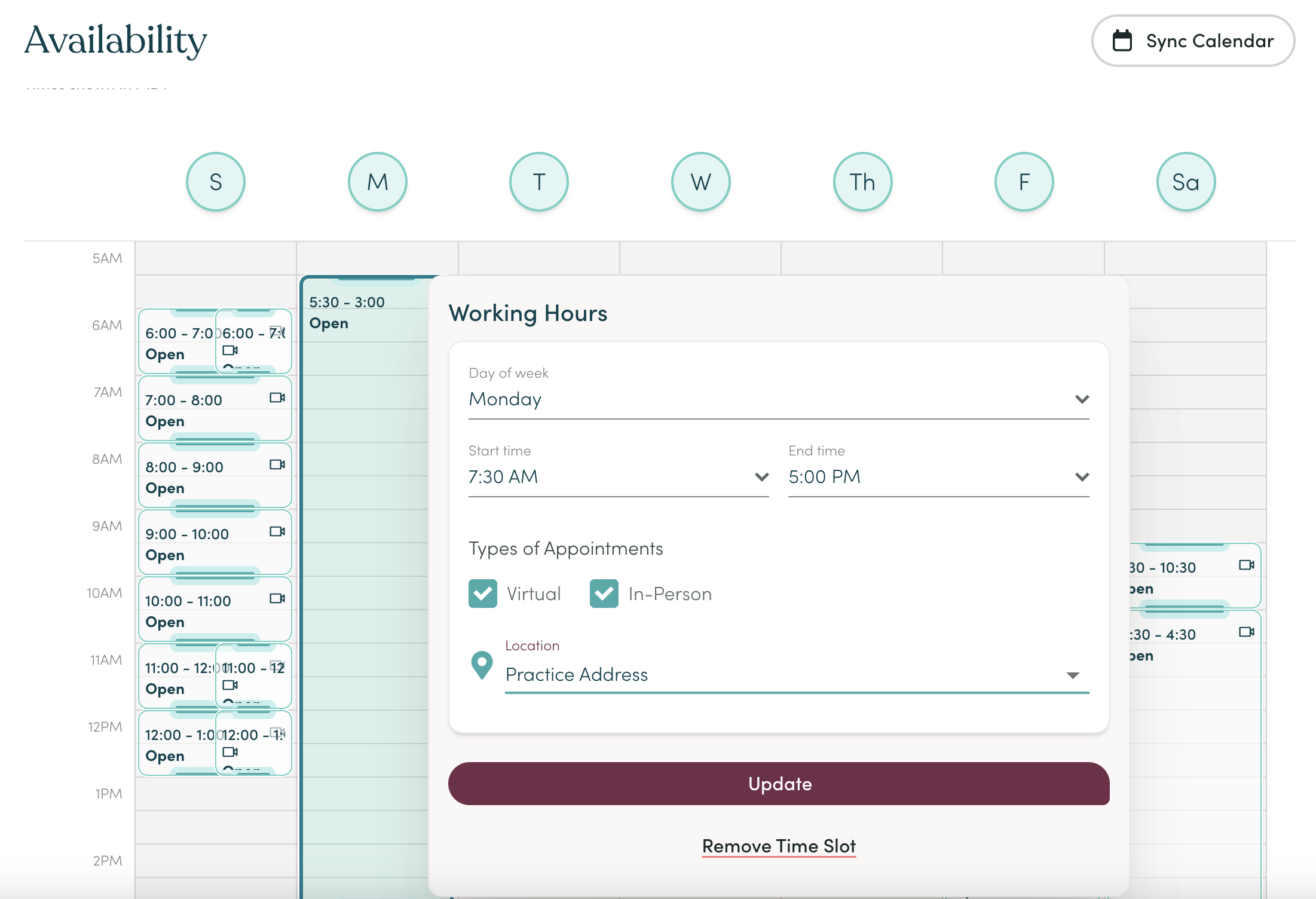This screenshot has width=1316, height=899.
Task: Click the chevron beside Monday
Action: (1082, 399)
